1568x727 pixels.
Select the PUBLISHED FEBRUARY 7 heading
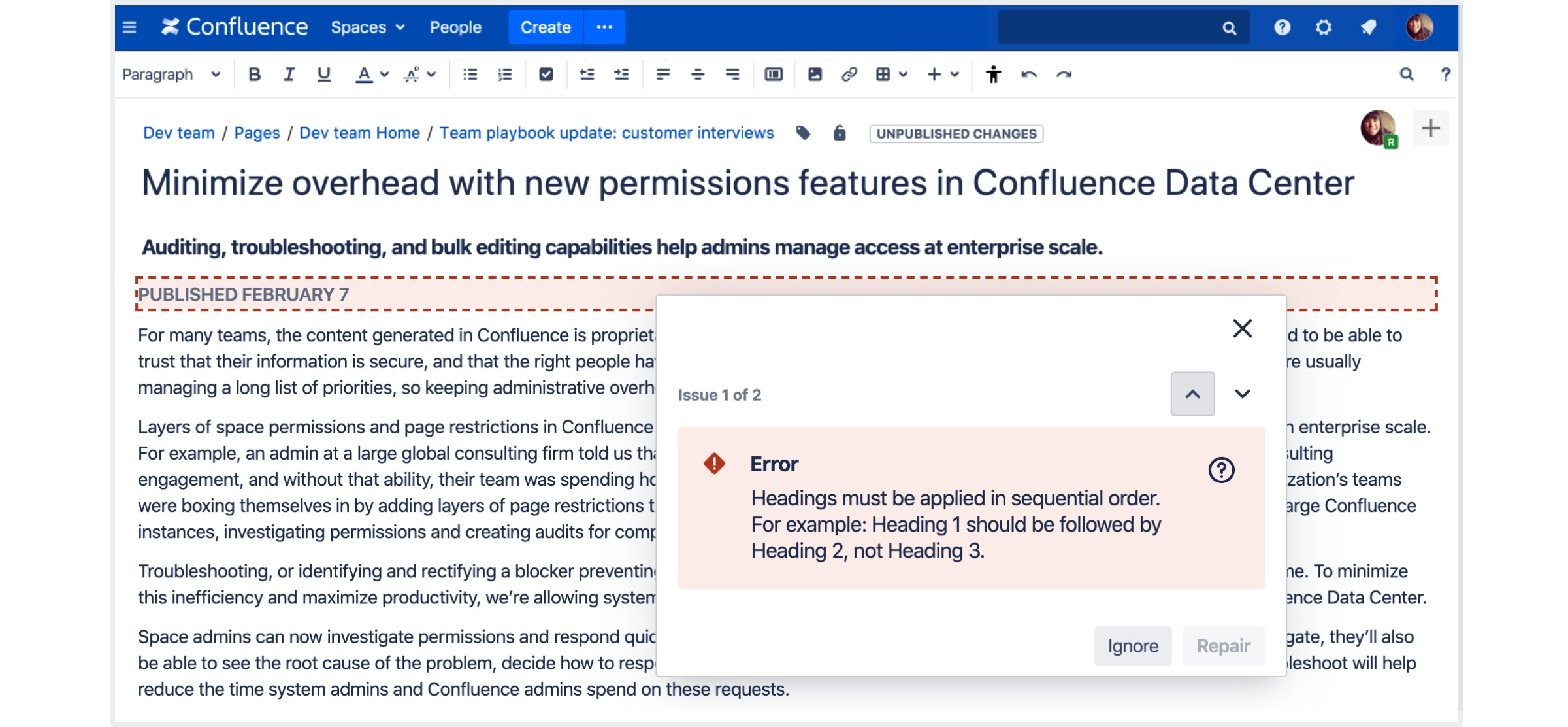[243, 294]
